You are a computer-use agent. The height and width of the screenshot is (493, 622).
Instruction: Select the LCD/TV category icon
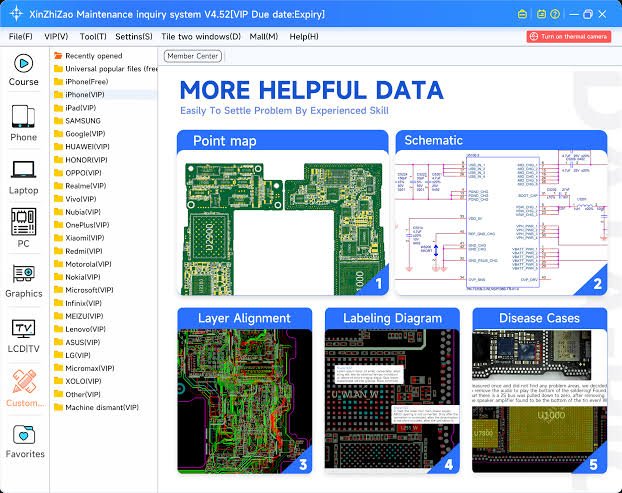pyautogui.click(x=24, y=334)
